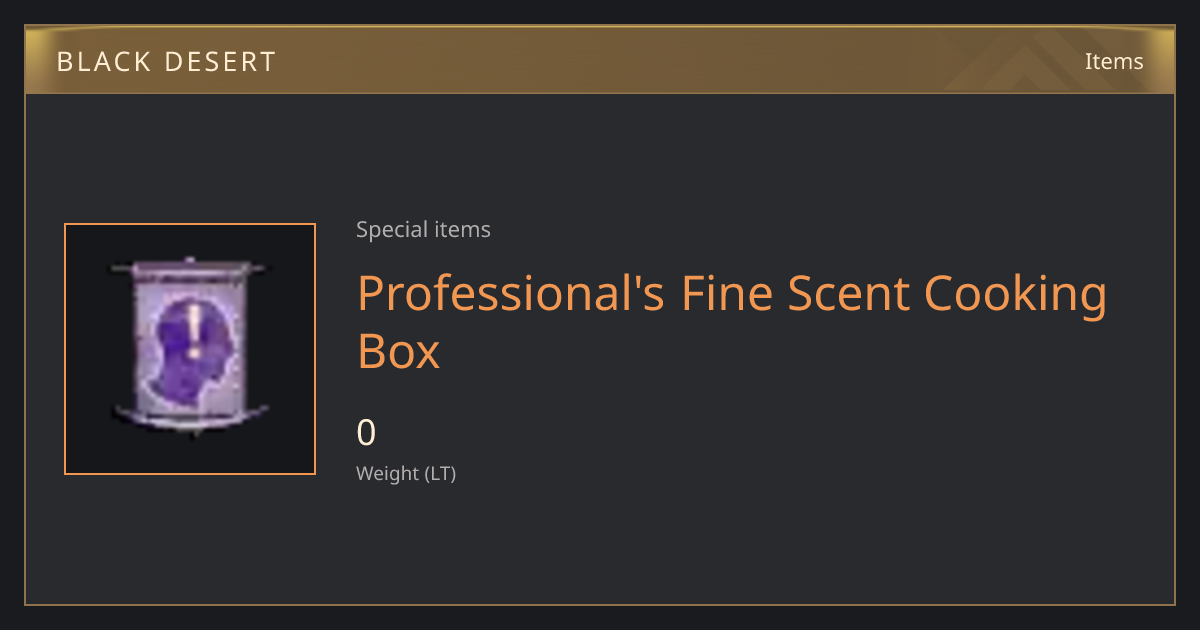Click the bottom rod of the scroll icon
Screen dimensions: 1200x630
[x=190, y=414]
